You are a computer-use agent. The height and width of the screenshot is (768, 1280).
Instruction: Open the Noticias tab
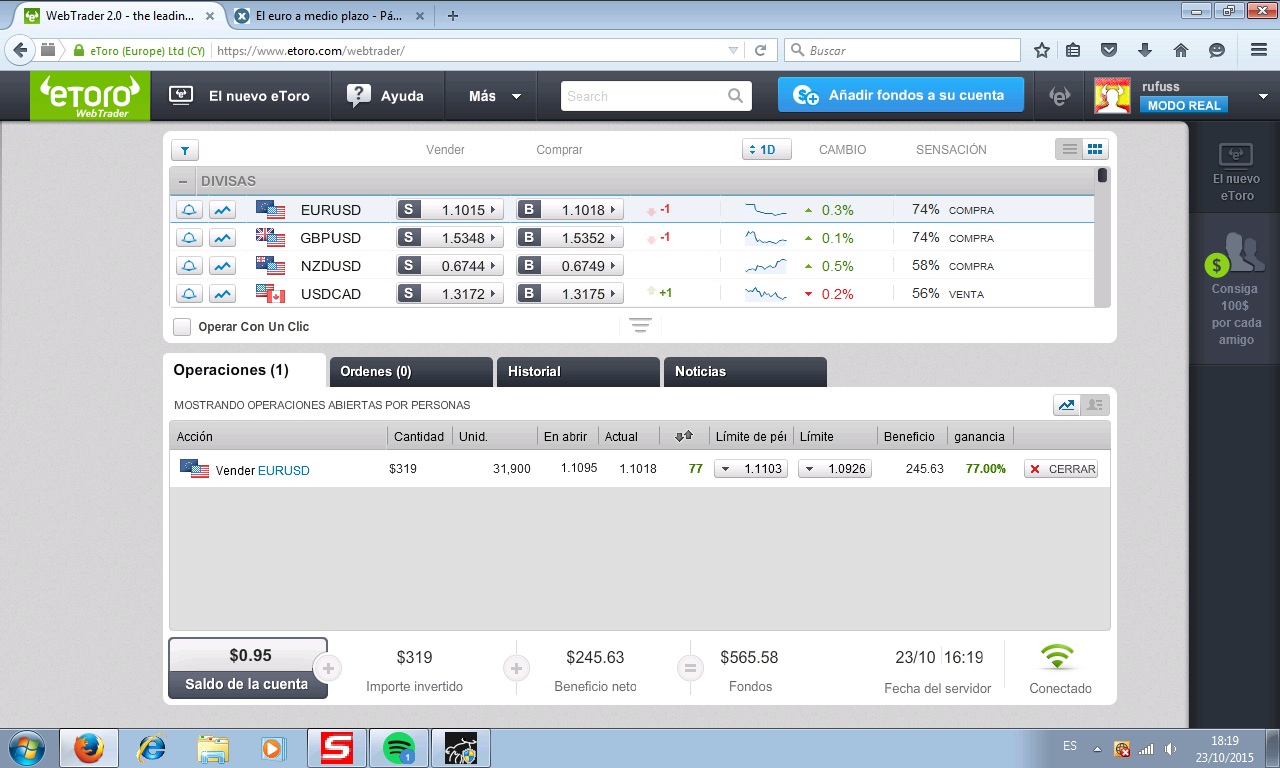coord(745,371)
